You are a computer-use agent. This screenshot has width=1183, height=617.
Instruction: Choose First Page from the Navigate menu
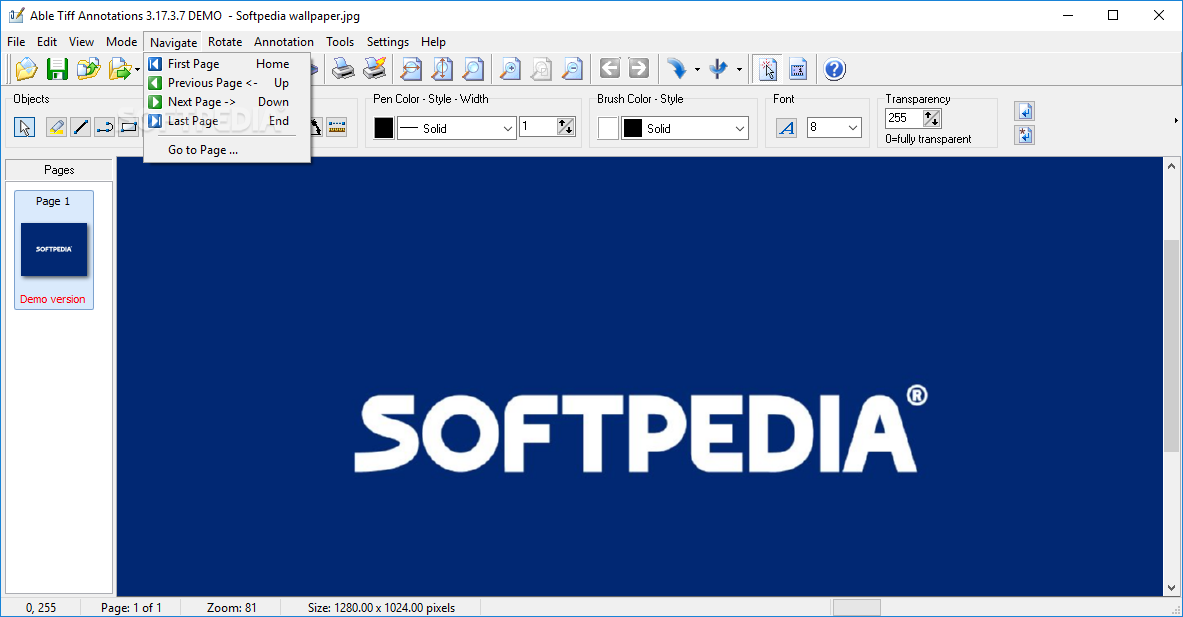(x=227, y=64)
